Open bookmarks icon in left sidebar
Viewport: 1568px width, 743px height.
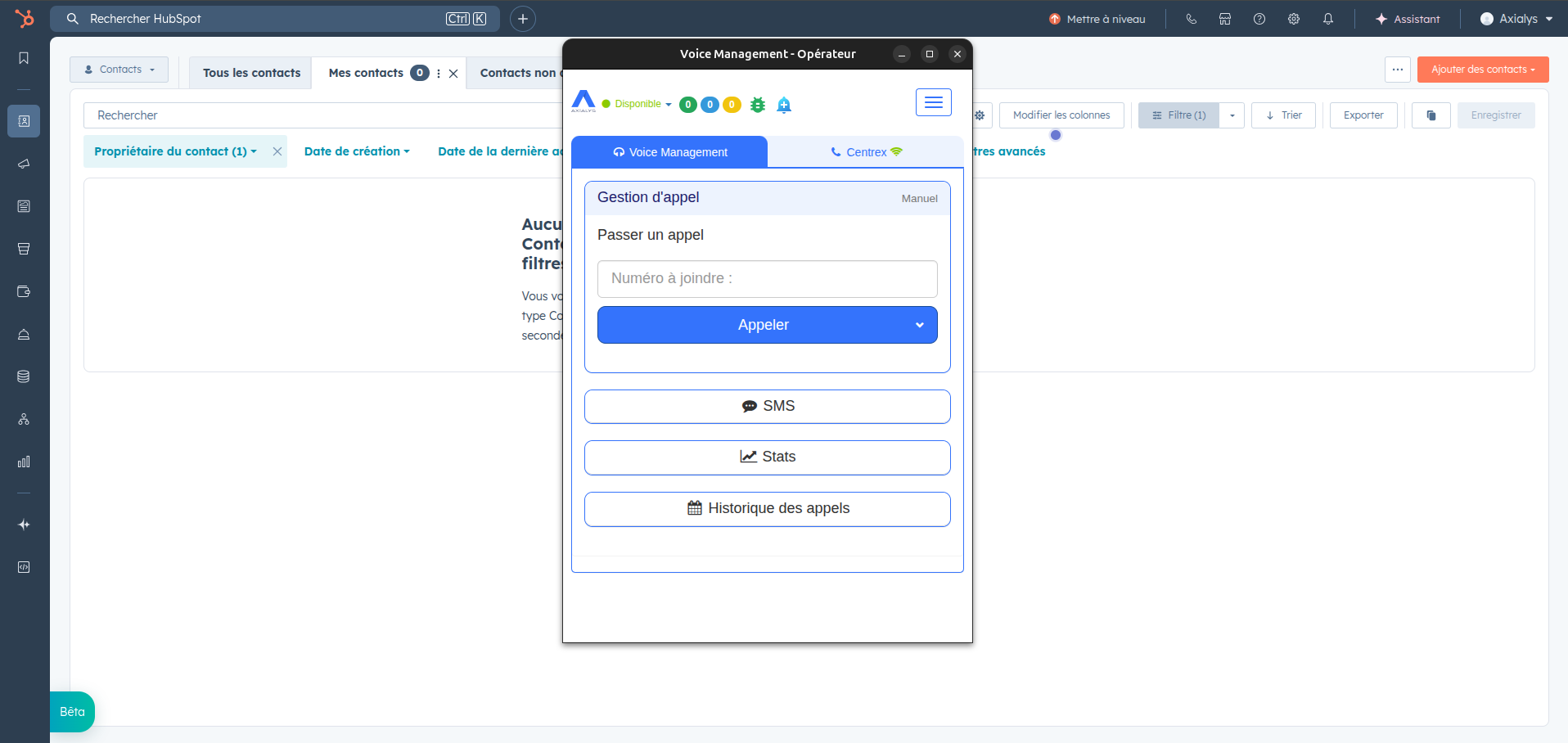click(x=24, y=58)
